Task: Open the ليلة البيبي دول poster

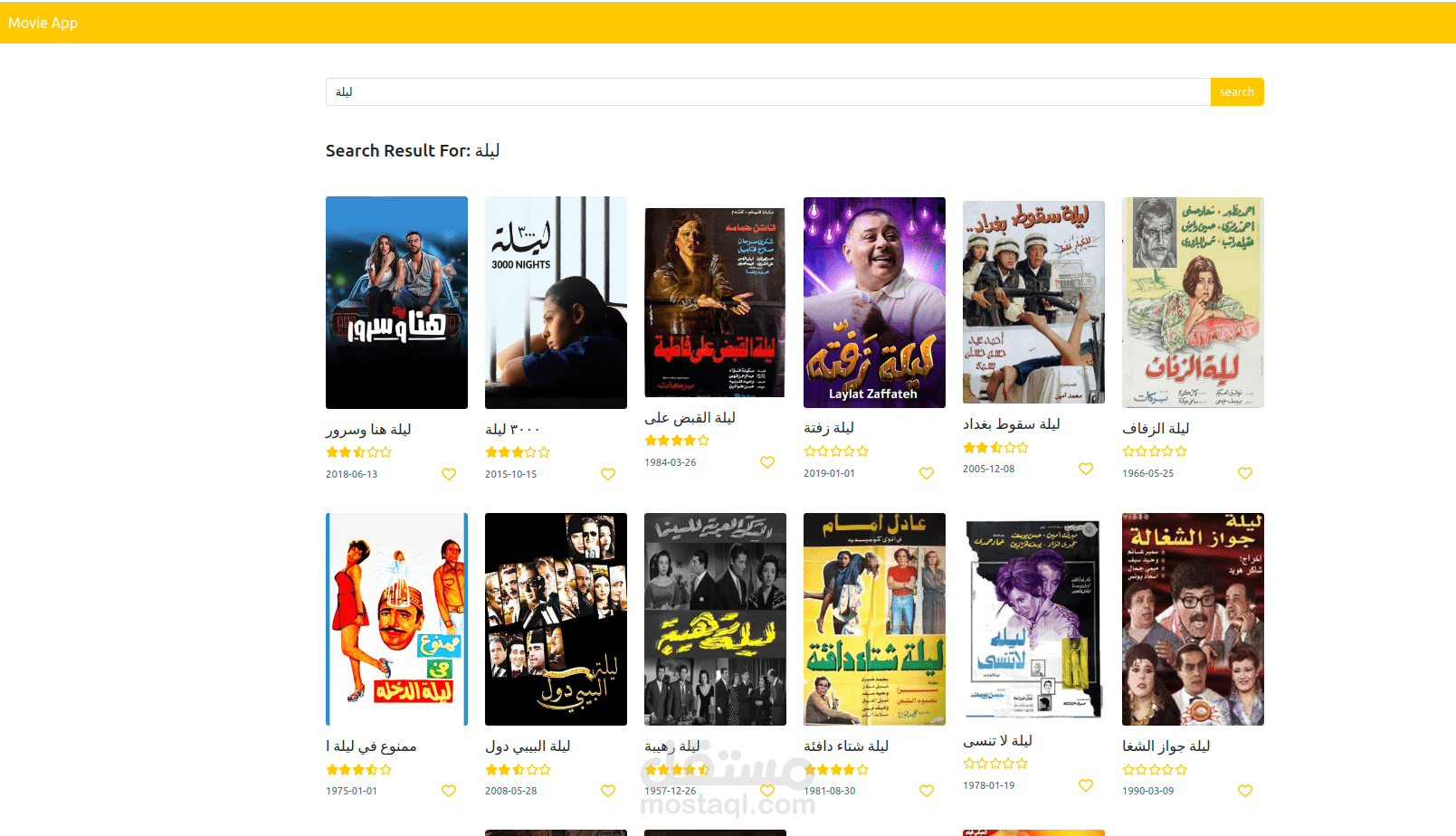Action: click(x=556, y=619)
